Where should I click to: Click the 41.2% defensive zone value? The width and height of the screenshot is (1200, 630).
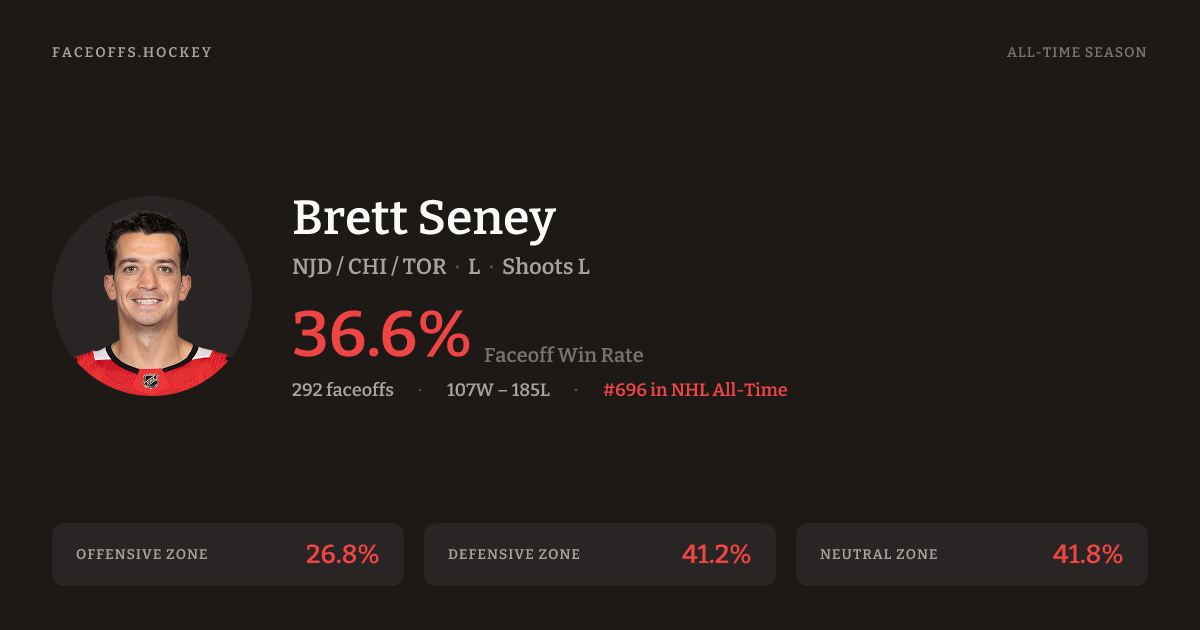click(x=715, y=554)
